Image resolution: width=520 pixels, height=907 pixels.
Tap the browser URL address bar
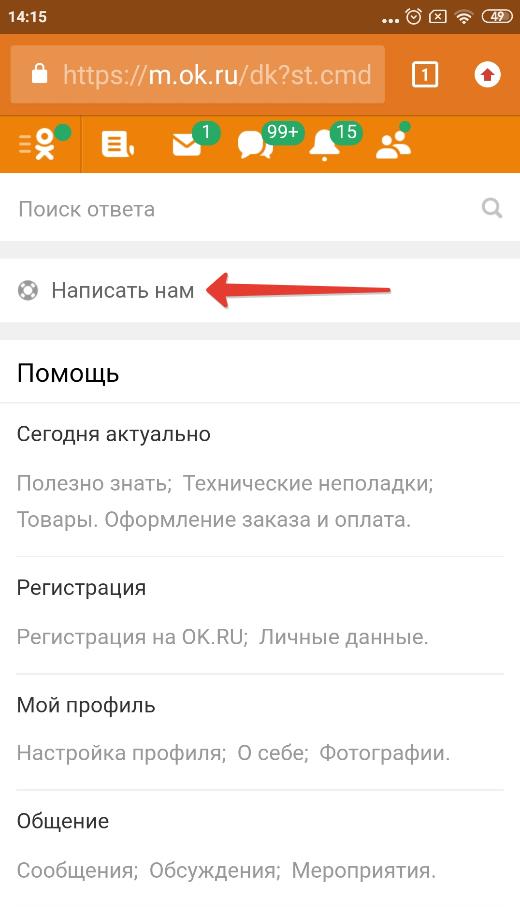[198, 75]
